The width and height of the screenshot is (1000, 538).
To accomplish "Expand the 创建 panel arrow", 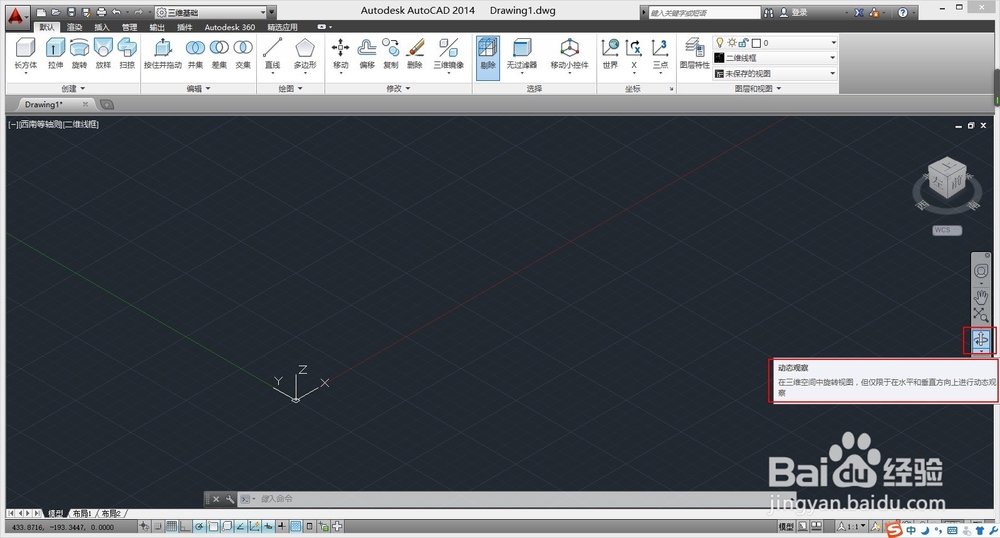I will pyautogui.click(x=83, y=89).
